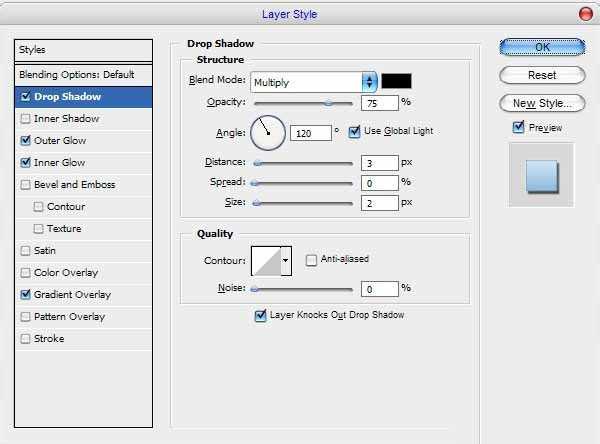Open the Pattern Overlay settings row

coord(83,317)
